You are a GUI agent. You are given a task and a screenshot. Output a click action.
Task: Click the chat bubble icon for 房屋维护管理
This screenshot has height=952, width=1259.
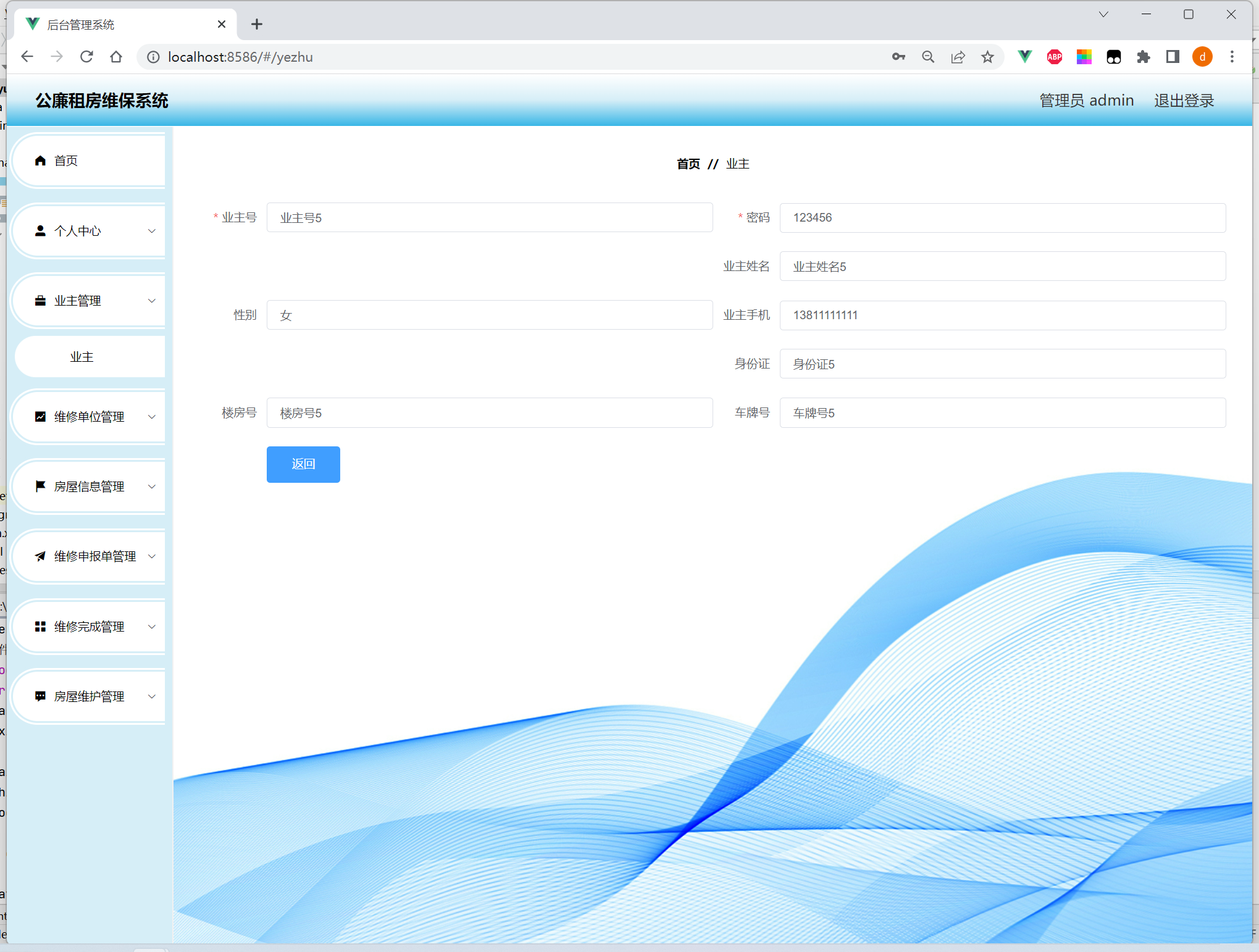click(x=41, y=696)
